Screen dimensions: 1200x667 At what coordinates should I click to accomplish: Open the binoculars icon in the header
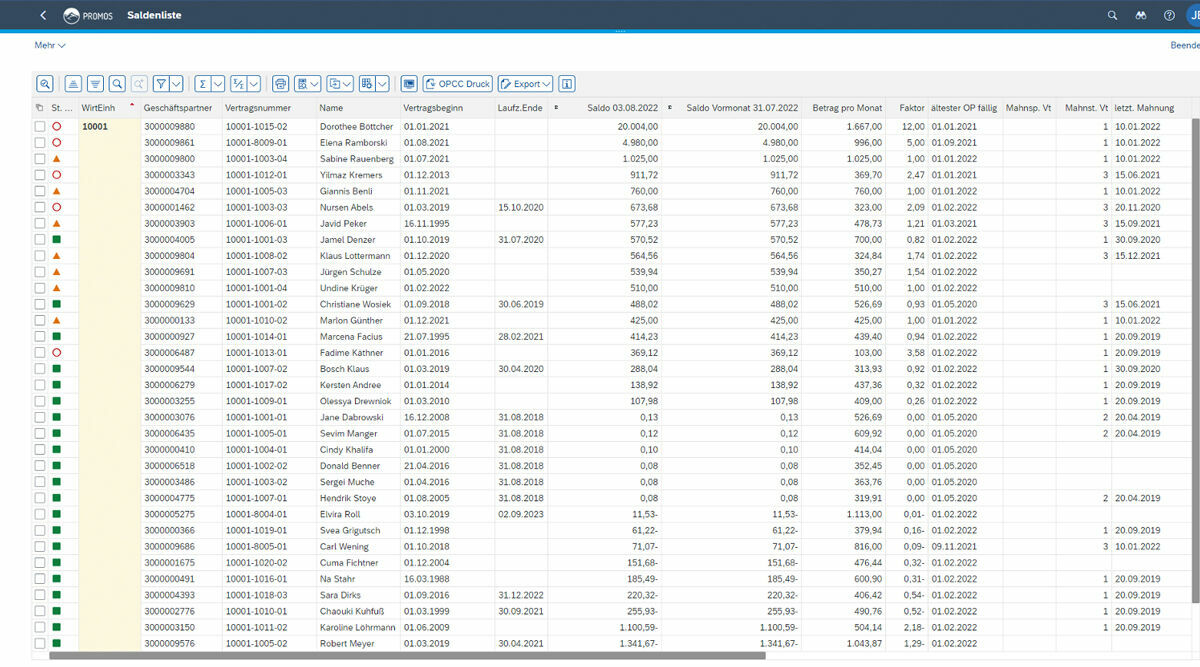coord(1141,15)
